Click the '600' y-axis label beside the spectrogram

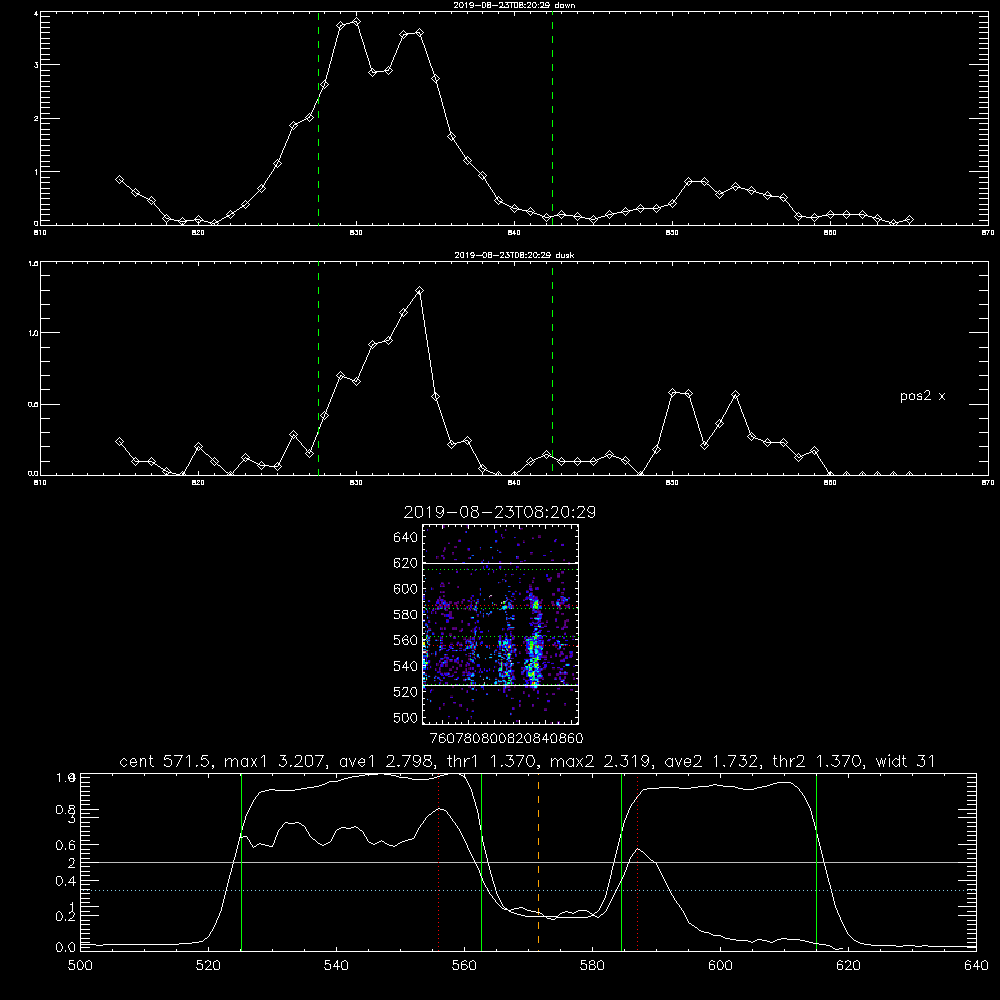(406, 589)
